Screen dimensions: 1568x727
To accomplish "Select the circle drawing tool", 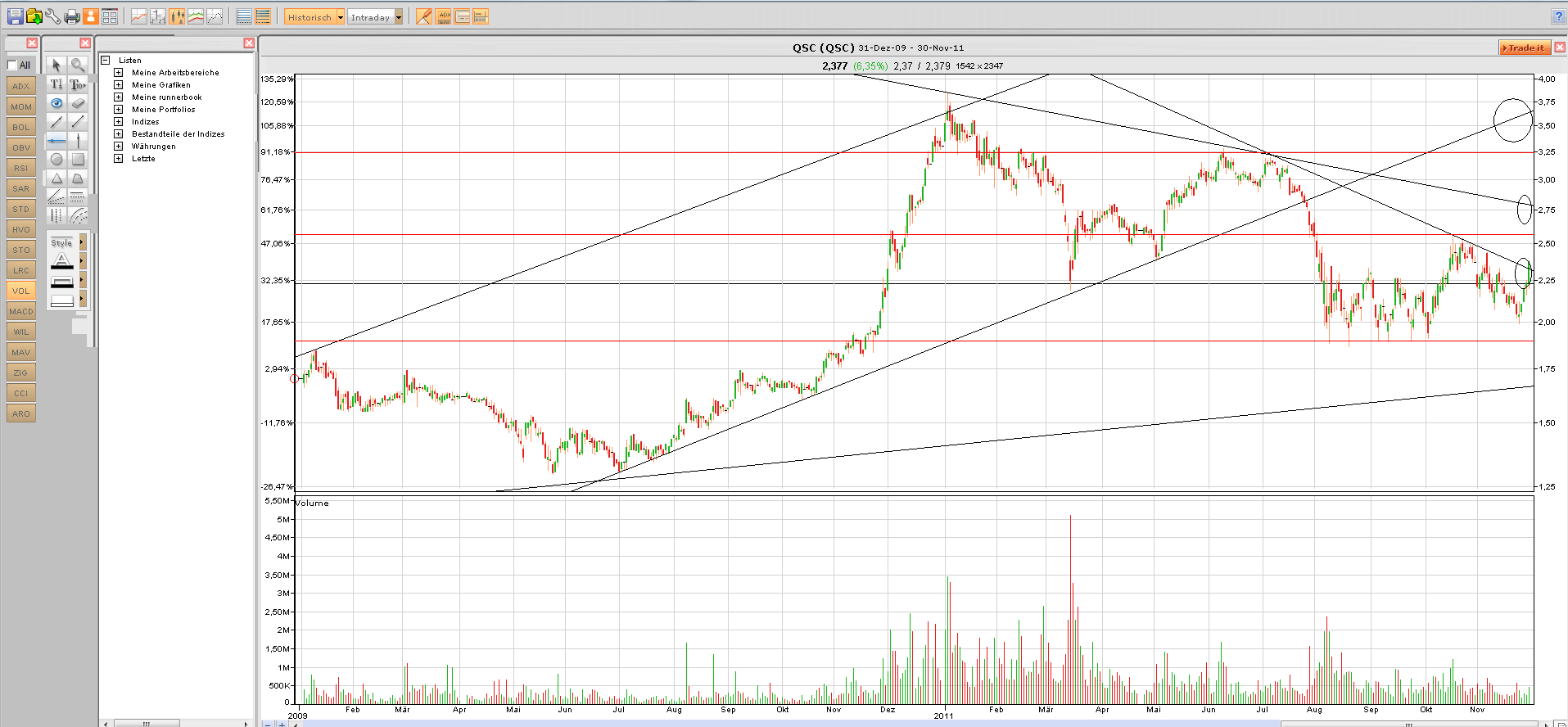I will 56,160.
